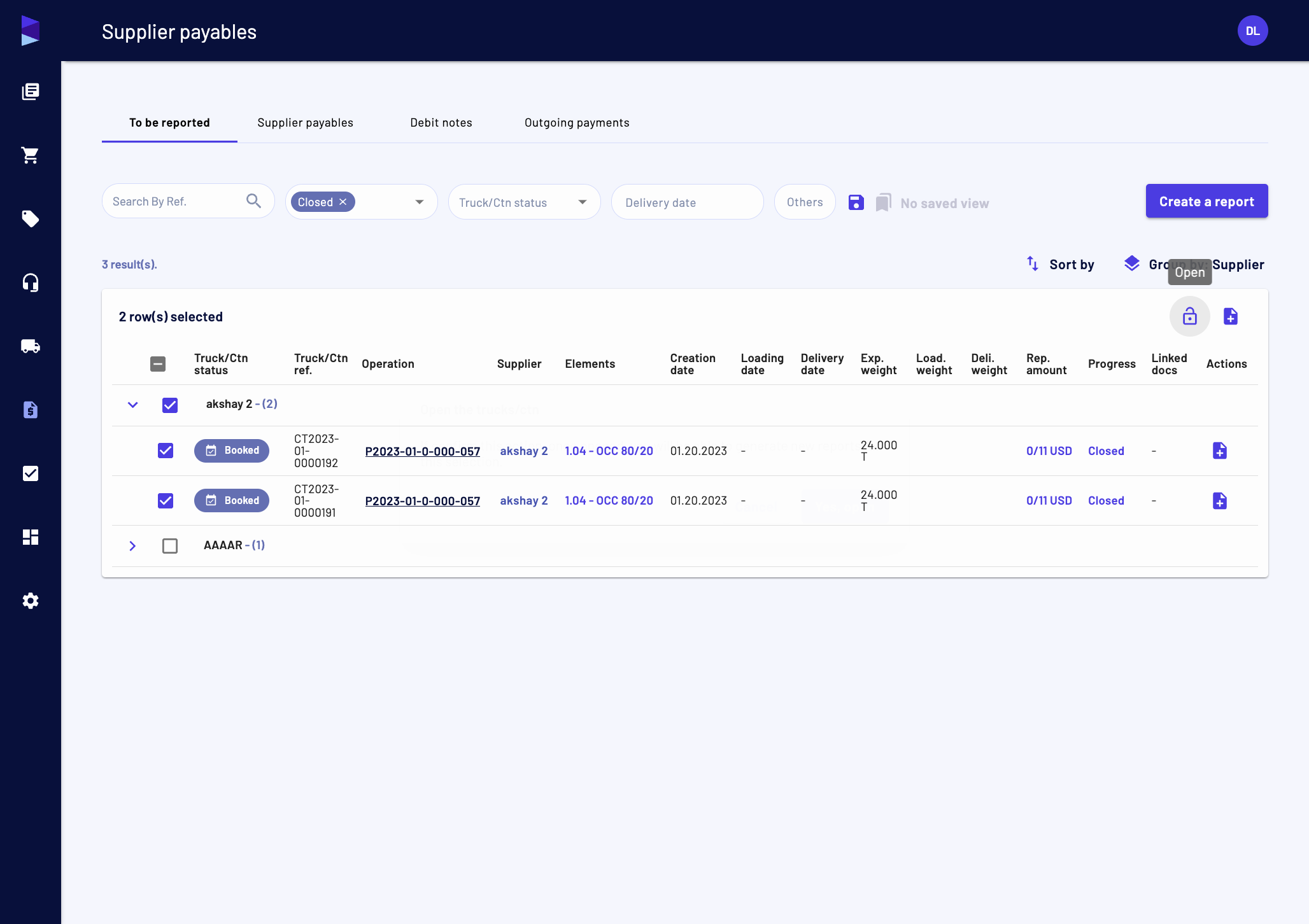Switch to the Supplier payables tab

pyautogui.click(x=305, y=123)
